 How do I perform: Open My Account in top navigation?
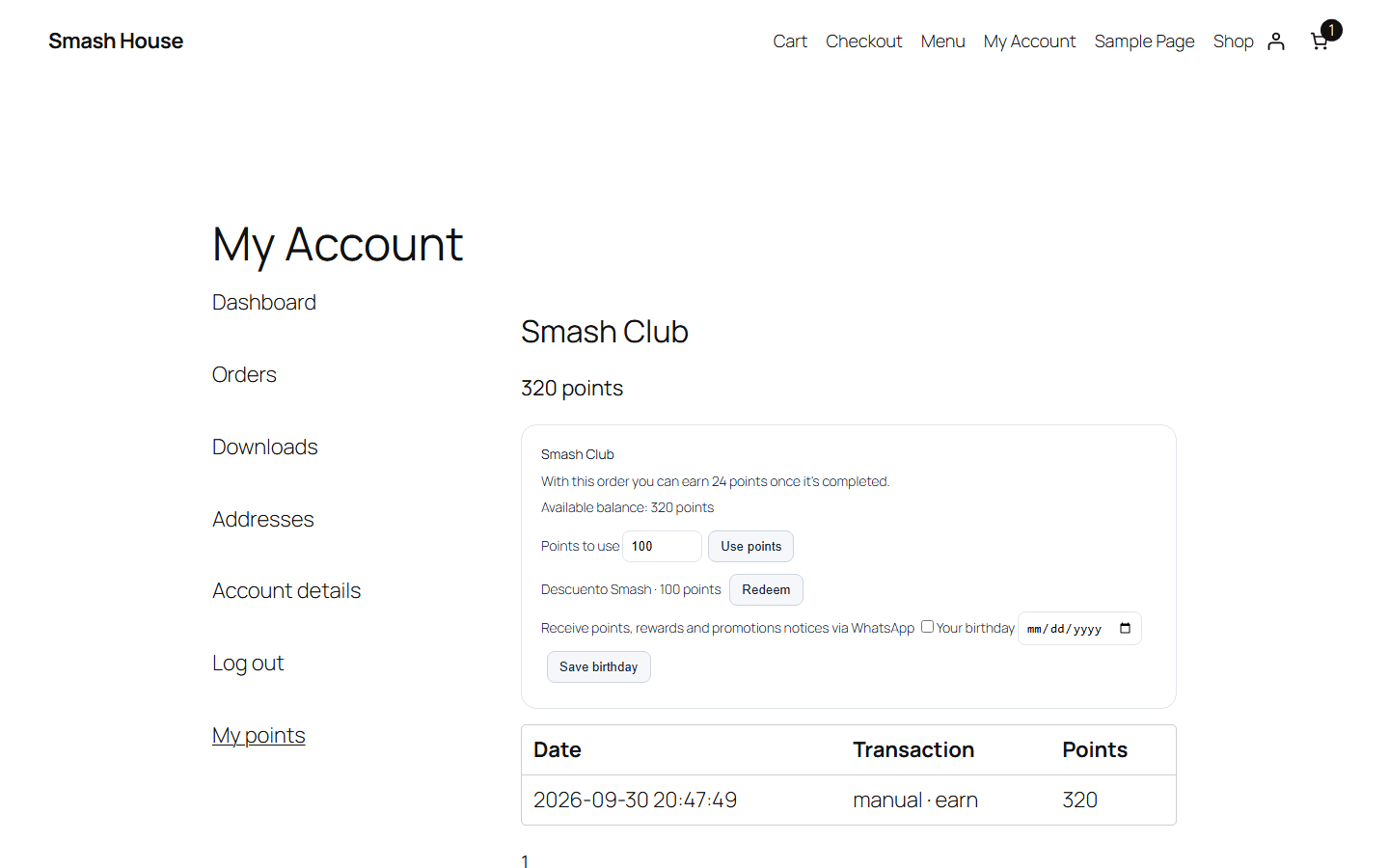coord(1029,41)
